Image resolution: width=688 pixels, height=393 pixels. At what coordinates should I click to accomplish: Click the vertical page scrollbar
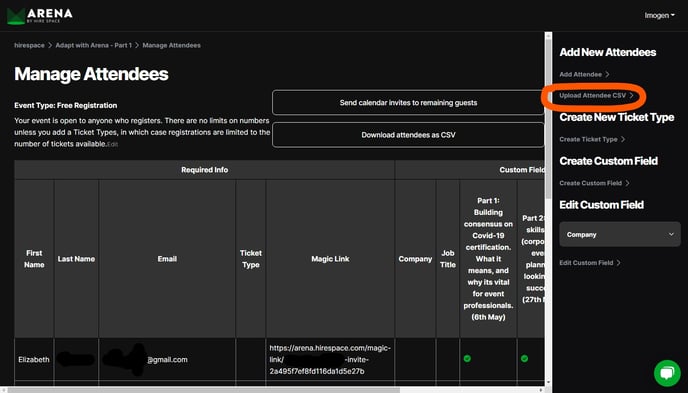coord(548,118)
